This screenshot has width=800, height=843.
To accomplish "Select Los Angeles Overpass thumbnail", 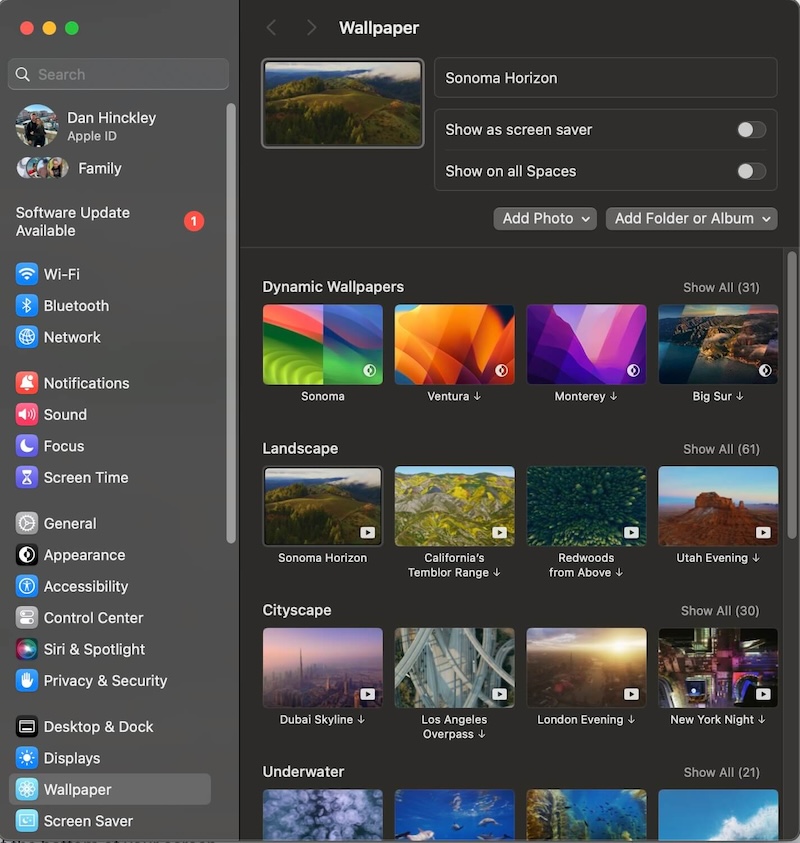I will (454, 668).
